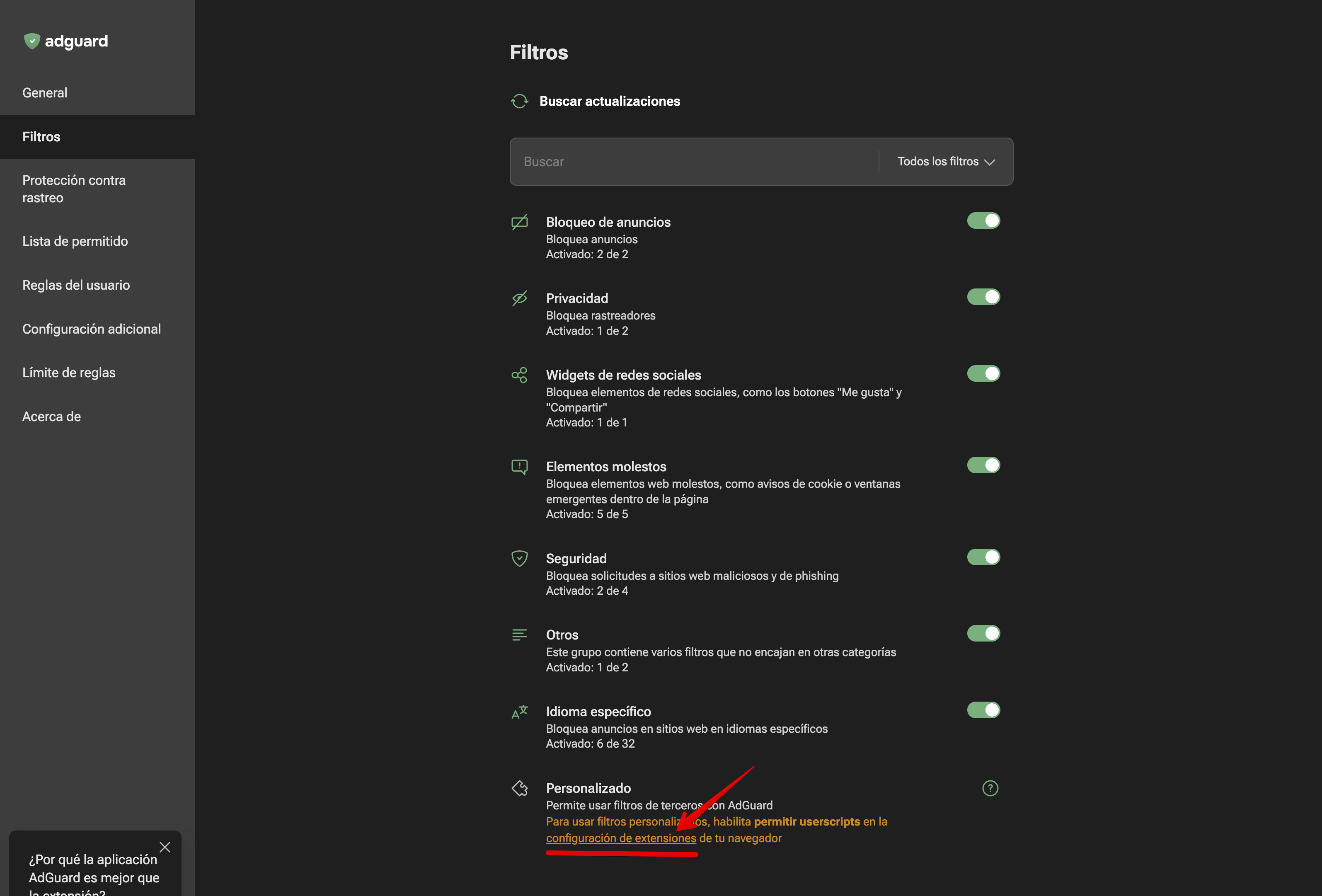The image size is (1322, 896).
Task: Disable the Bloqueo de anuncios toggle
Action: click(x=983, y=221)
